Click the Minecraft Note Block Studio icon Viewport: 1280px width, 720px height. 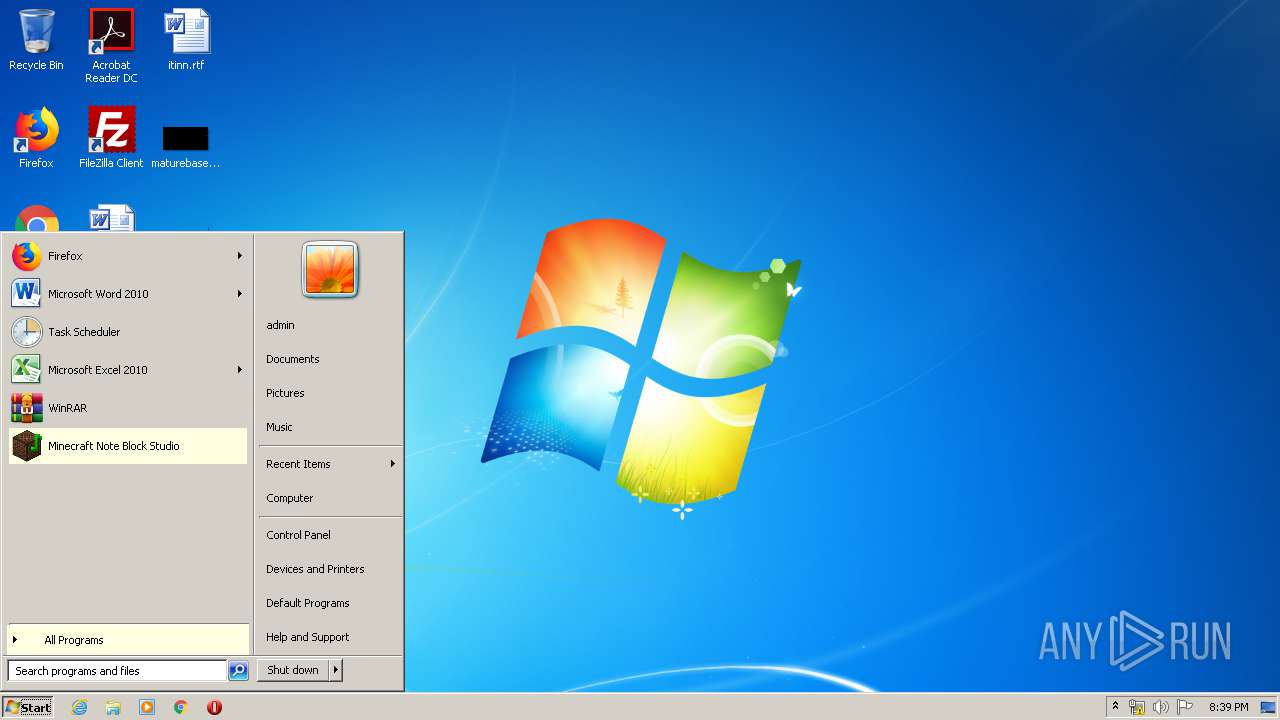point(27,446)
